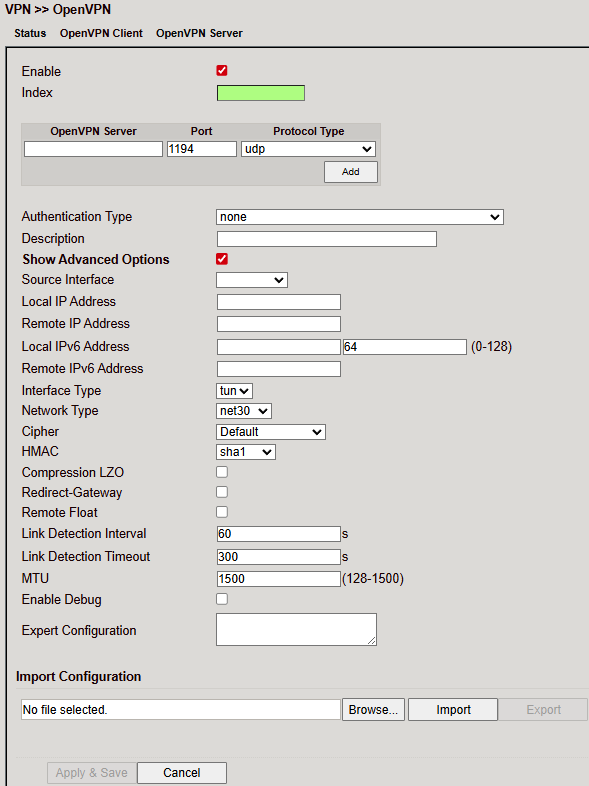Open the Cipher Default dropdown
Viewport: 589px width, 786px height.
[x=271, y=432]
